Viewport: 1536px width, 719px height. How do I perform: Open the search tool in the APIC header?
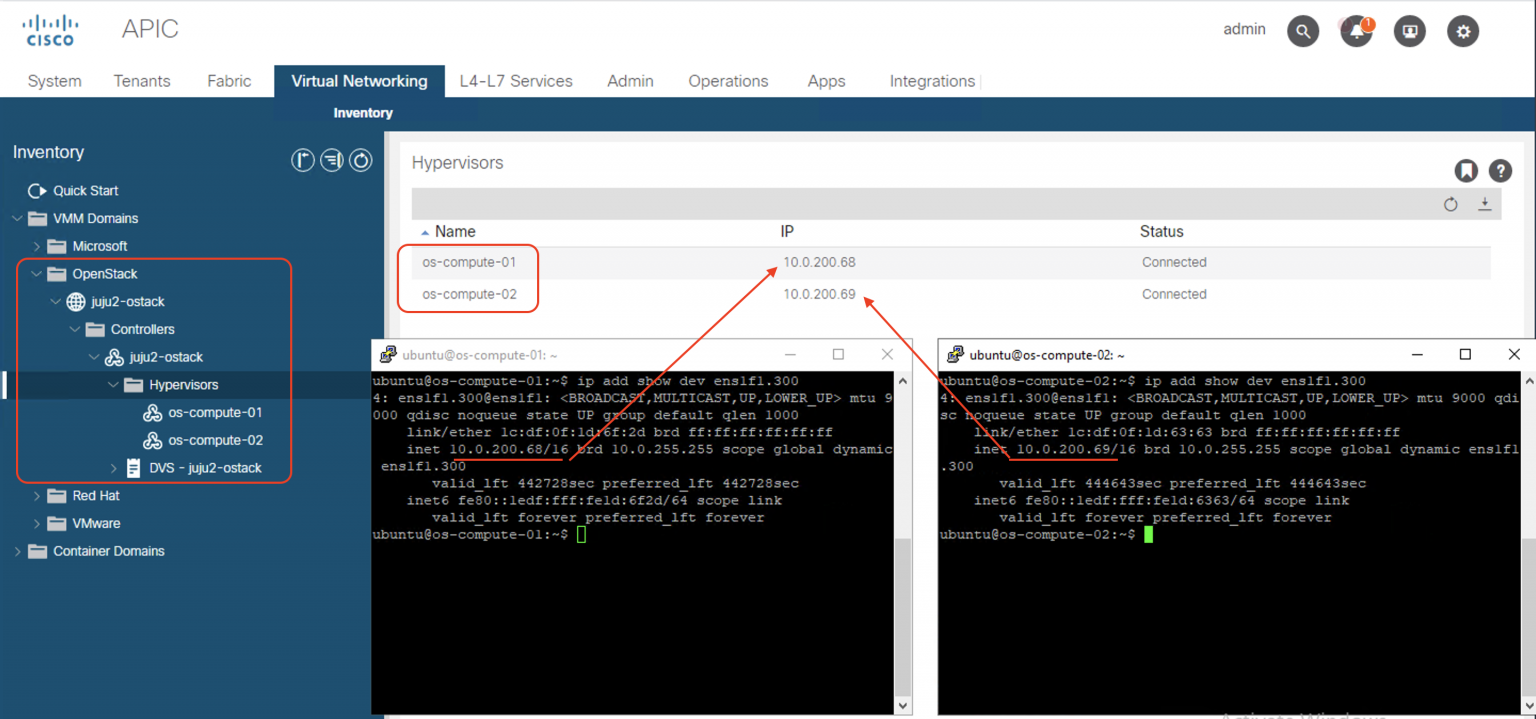coord(1303,31)
